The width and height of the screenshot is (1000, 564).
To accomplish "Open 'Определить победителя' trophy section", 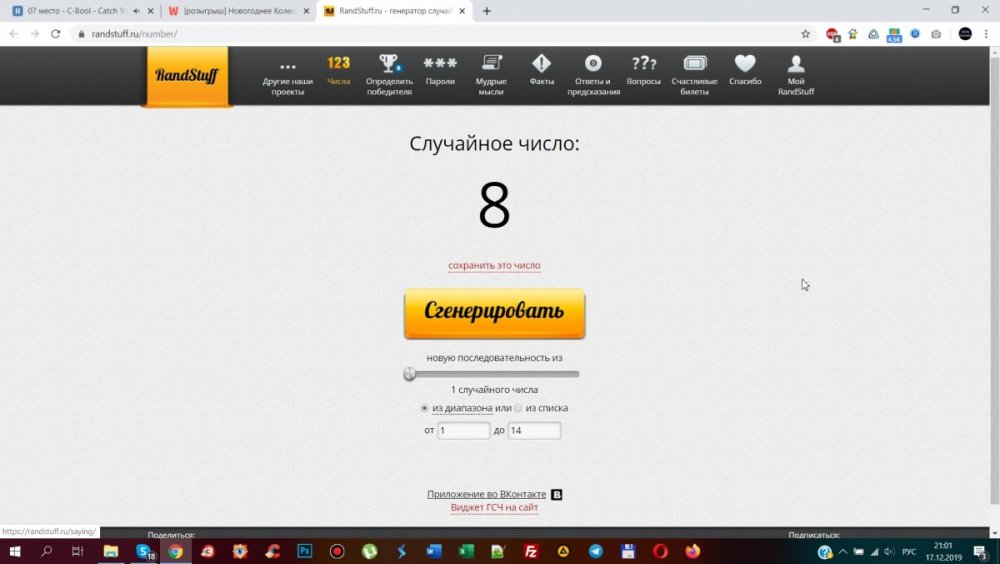I will click(x=389, y=76).
